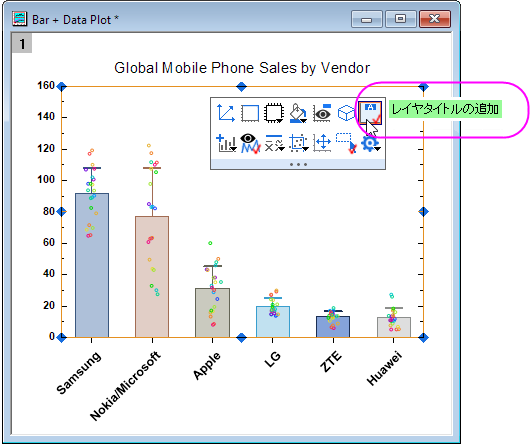Click the rescale axes arrows icon

pos(322,143)
